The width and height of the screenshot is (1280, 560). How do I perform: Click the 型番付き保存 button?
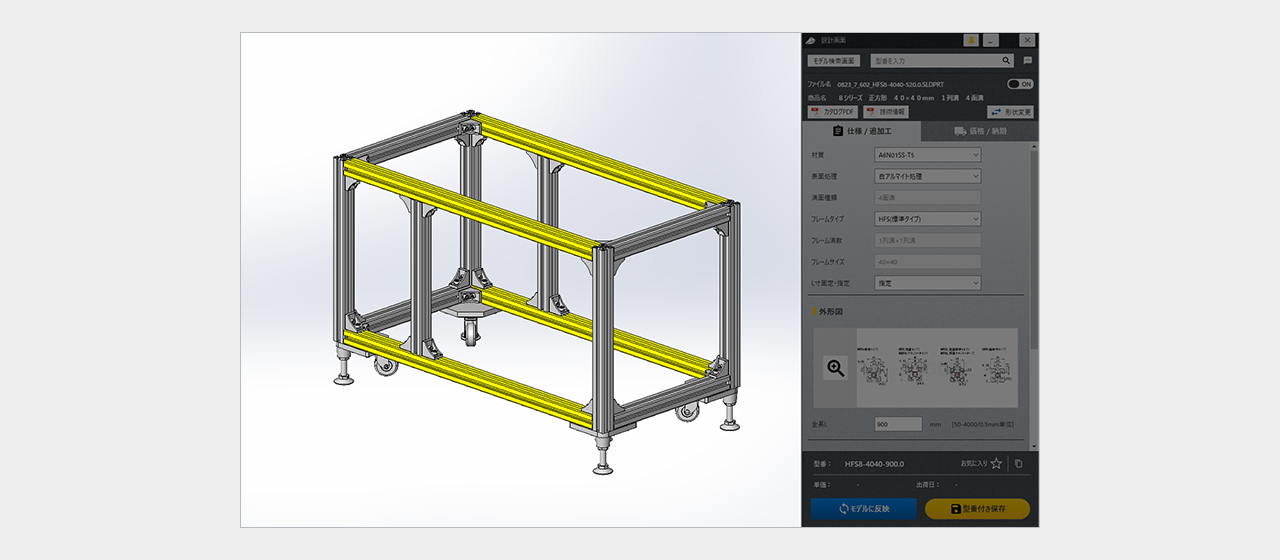pyautogui.click(x=977, y=509)
